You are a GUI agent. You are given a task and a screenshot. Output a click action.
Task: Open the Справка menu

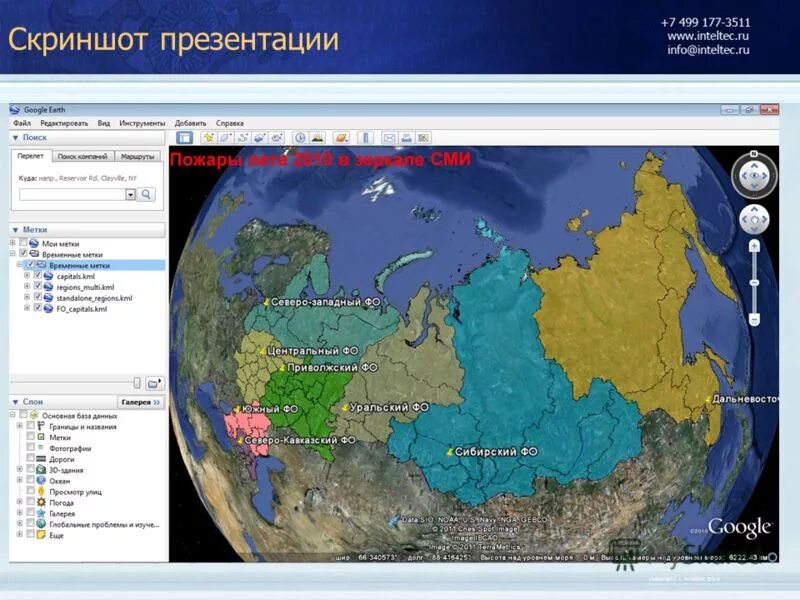pos(230,123)
